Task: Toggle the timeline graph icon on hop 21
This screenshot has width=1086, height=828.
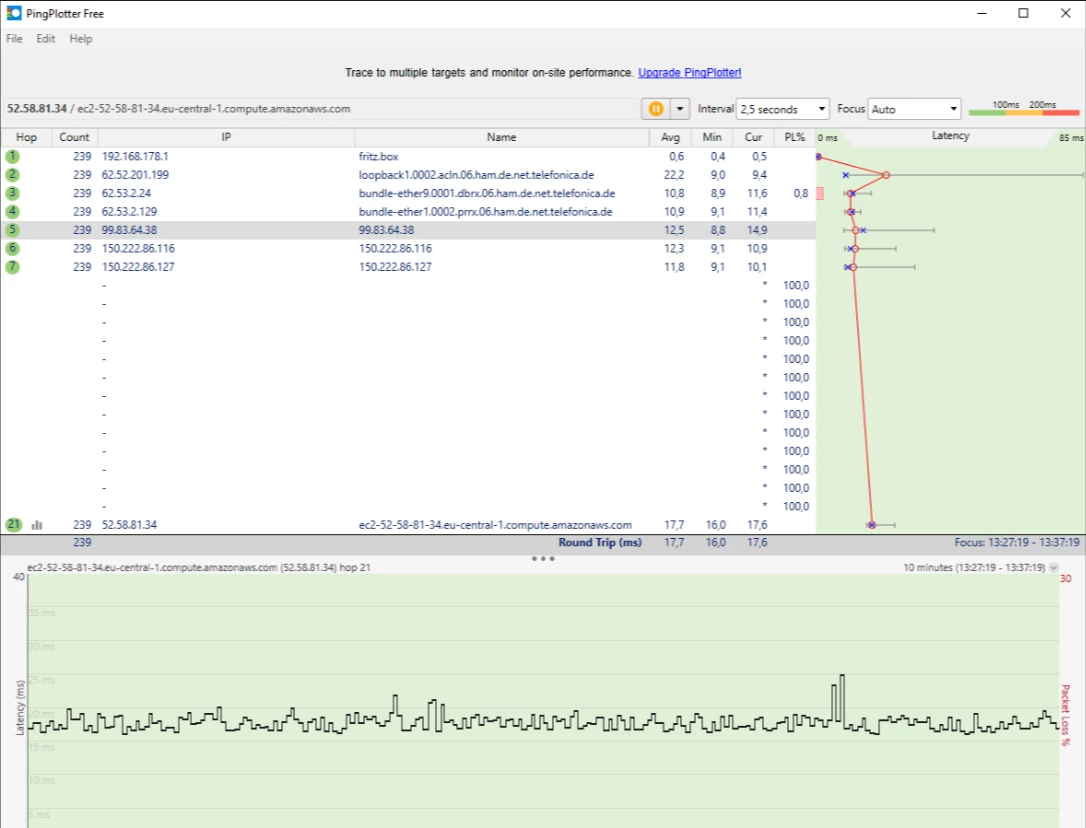Action: [37, 525]
